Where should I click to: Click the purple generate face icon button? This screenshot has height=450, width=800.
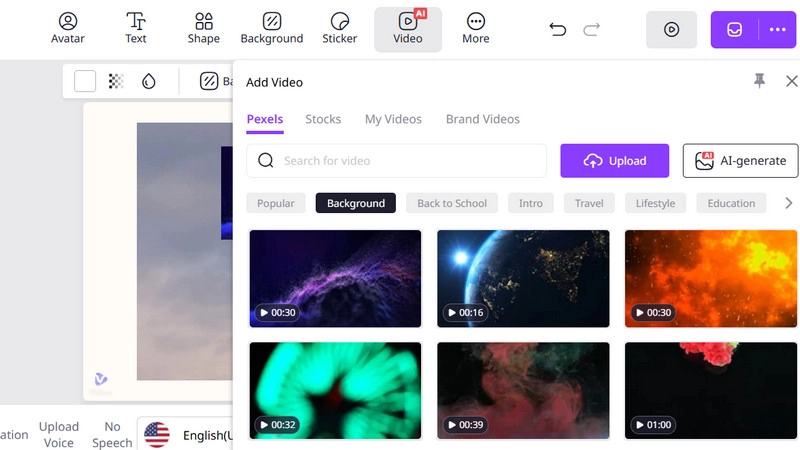(734, 30)
